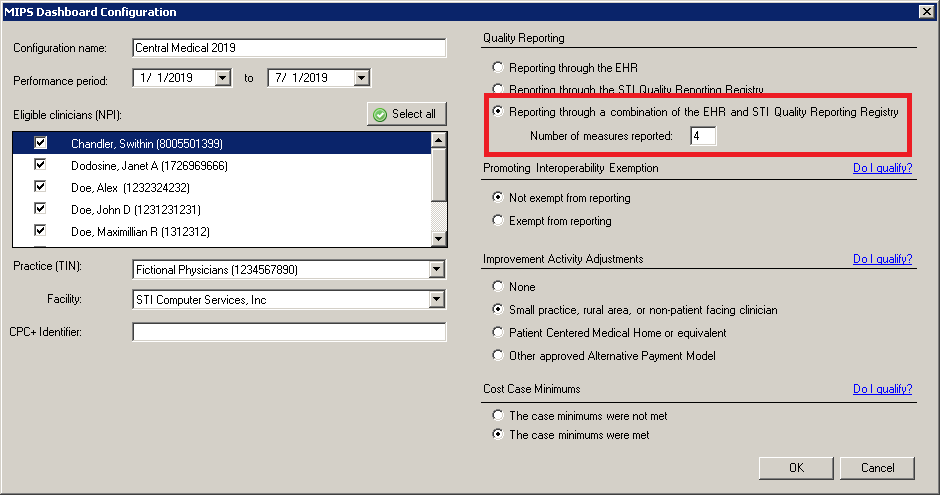Open Do I qualify link for Promoting Interoperability
940x495 pixels.
[882, 168]
